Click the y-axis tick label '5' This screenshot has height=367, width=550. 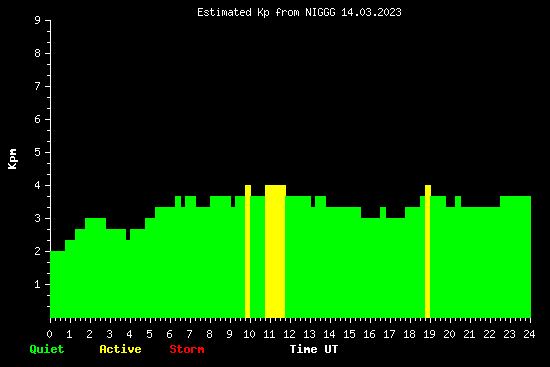(x=38, y=152)
